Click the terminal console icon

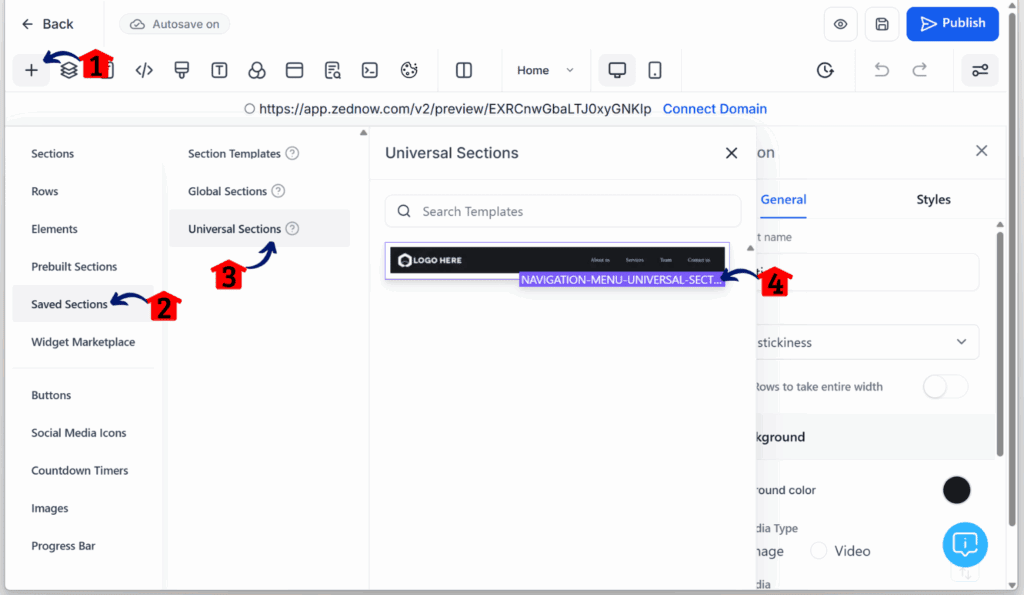click(x=370, y=71)
